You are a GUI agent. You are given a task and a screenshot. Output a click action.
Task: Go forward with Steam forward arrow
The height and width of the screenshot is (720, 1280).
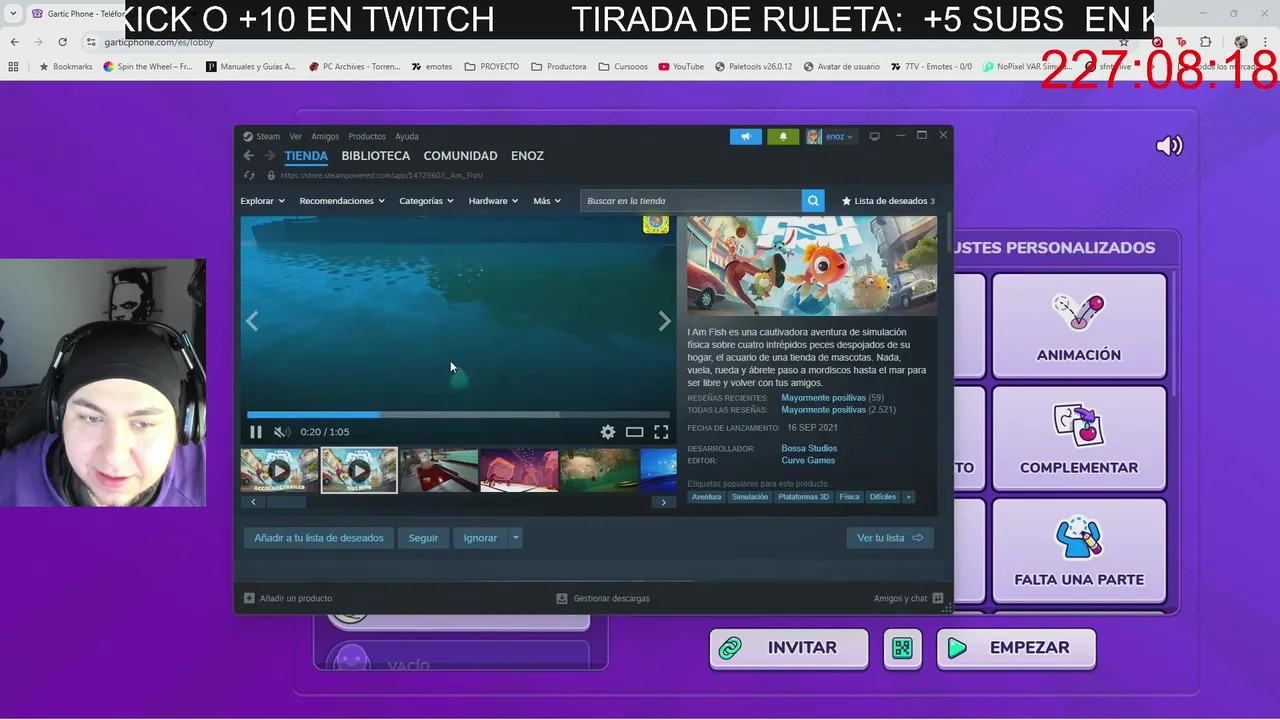(269, 155)
